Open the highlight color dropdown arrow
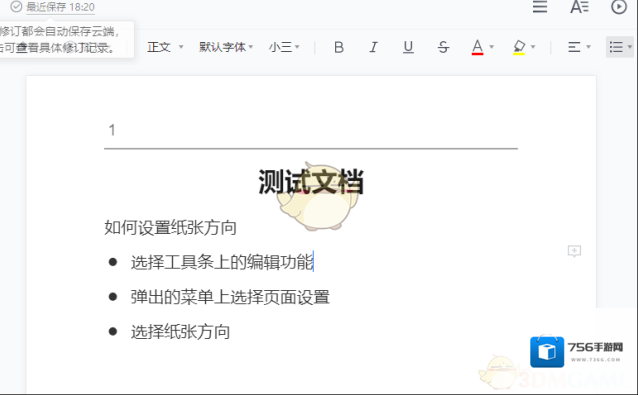638x395 pixels. (533, 47)
